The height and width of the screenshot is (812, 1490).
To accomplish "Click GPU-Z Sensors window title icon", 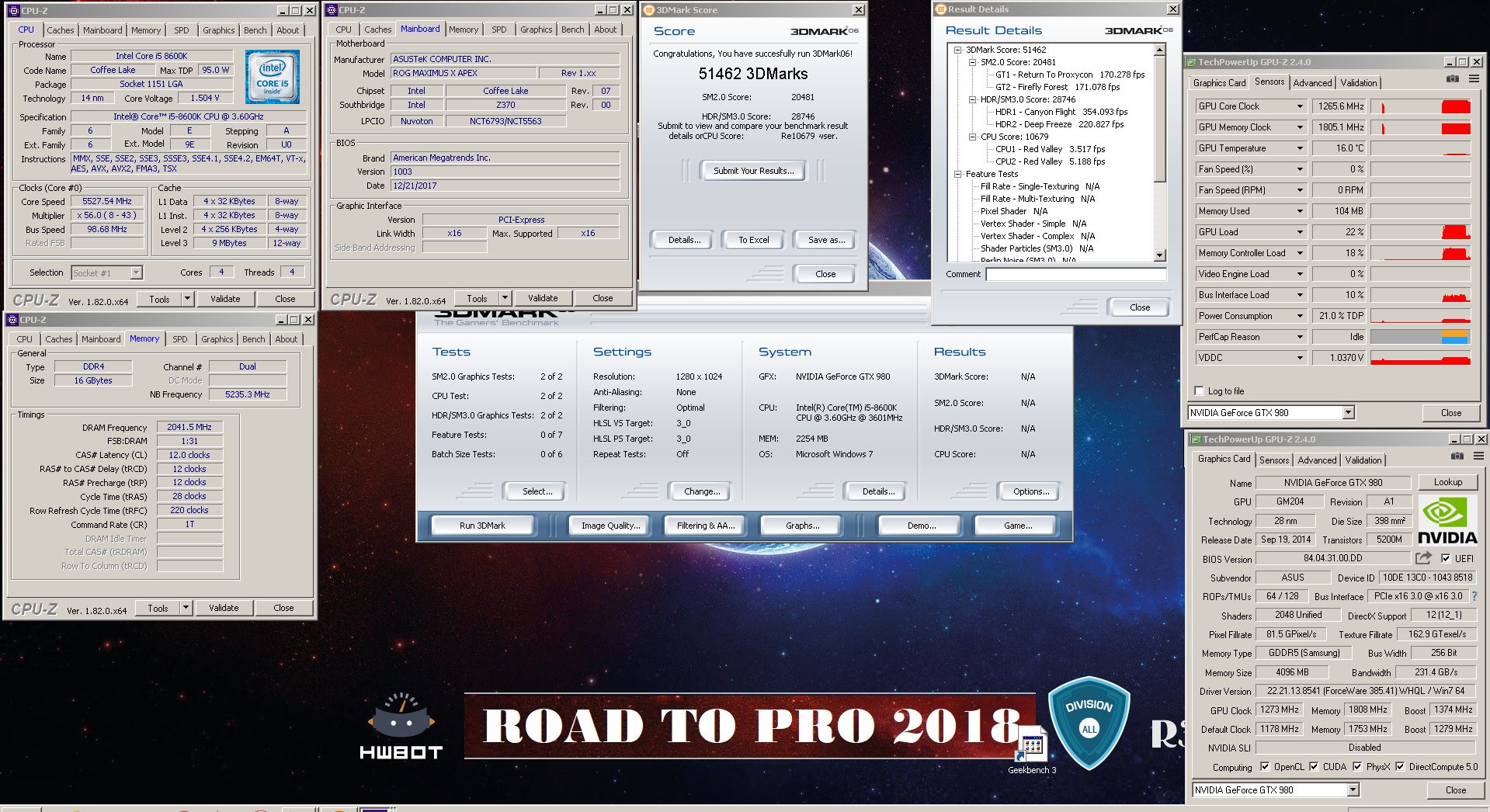I will click(1190, 62).
